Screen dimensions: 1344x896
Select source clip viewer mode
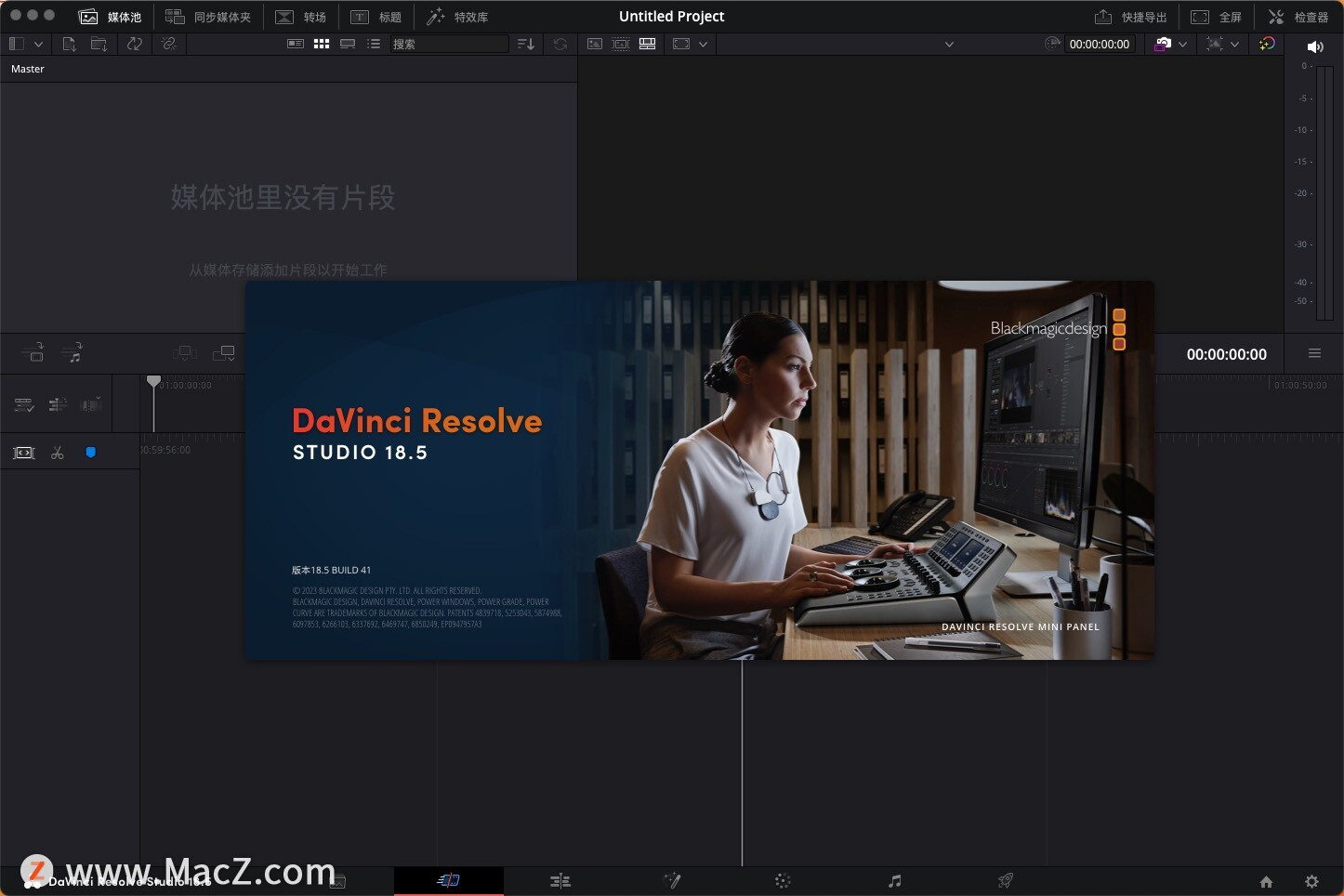[595, 44]
